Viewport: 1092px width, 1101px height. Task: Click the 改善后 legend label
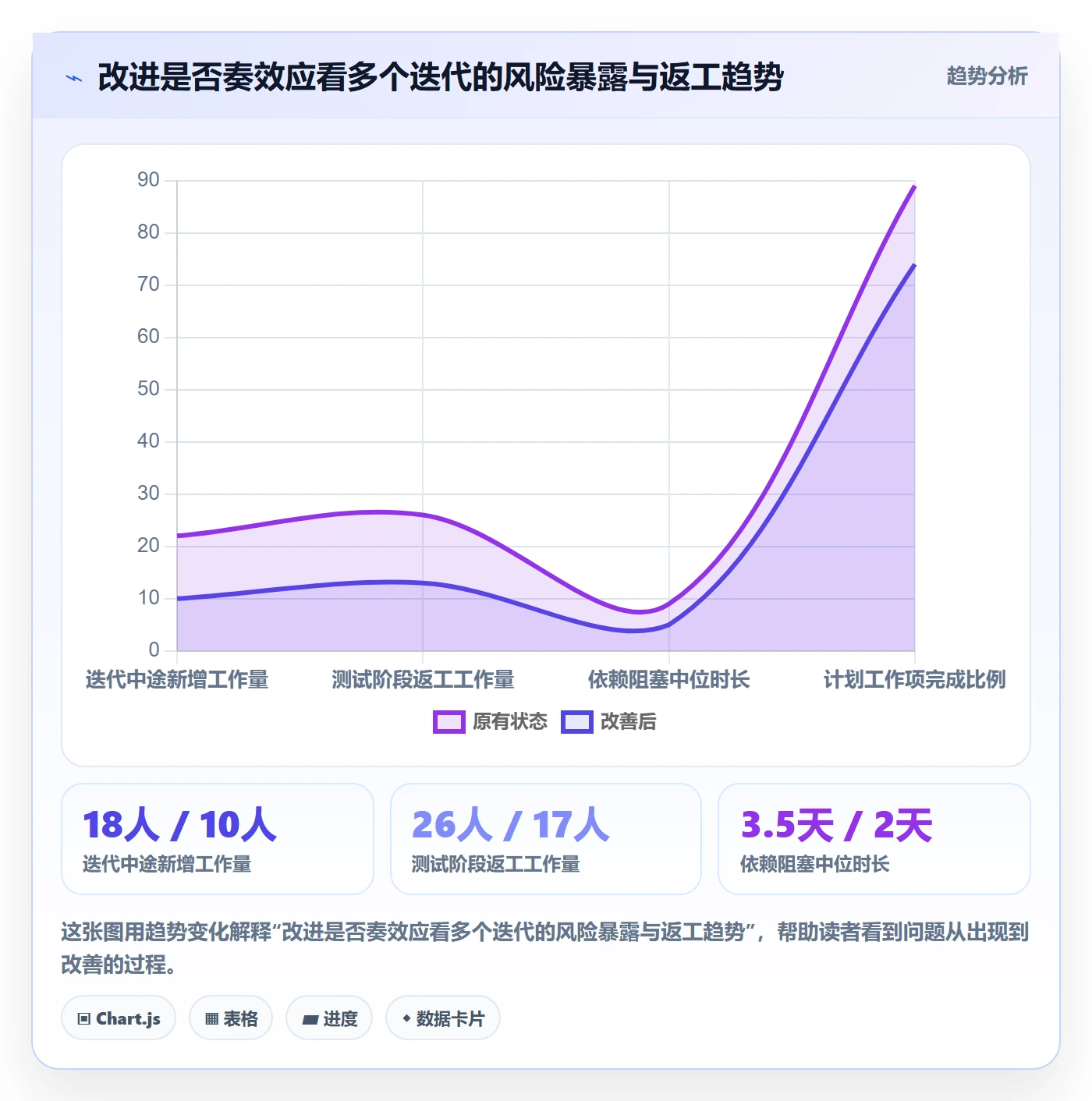629,722
